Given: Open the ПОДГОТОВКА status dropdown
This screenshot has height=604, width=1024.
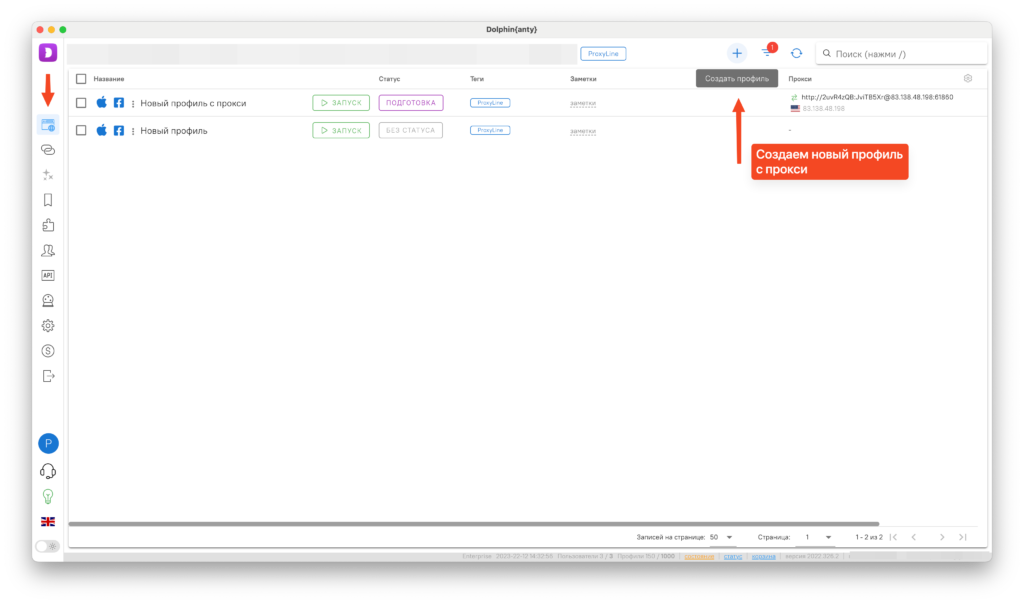Looking at the screenshot, I should point(410,103).
